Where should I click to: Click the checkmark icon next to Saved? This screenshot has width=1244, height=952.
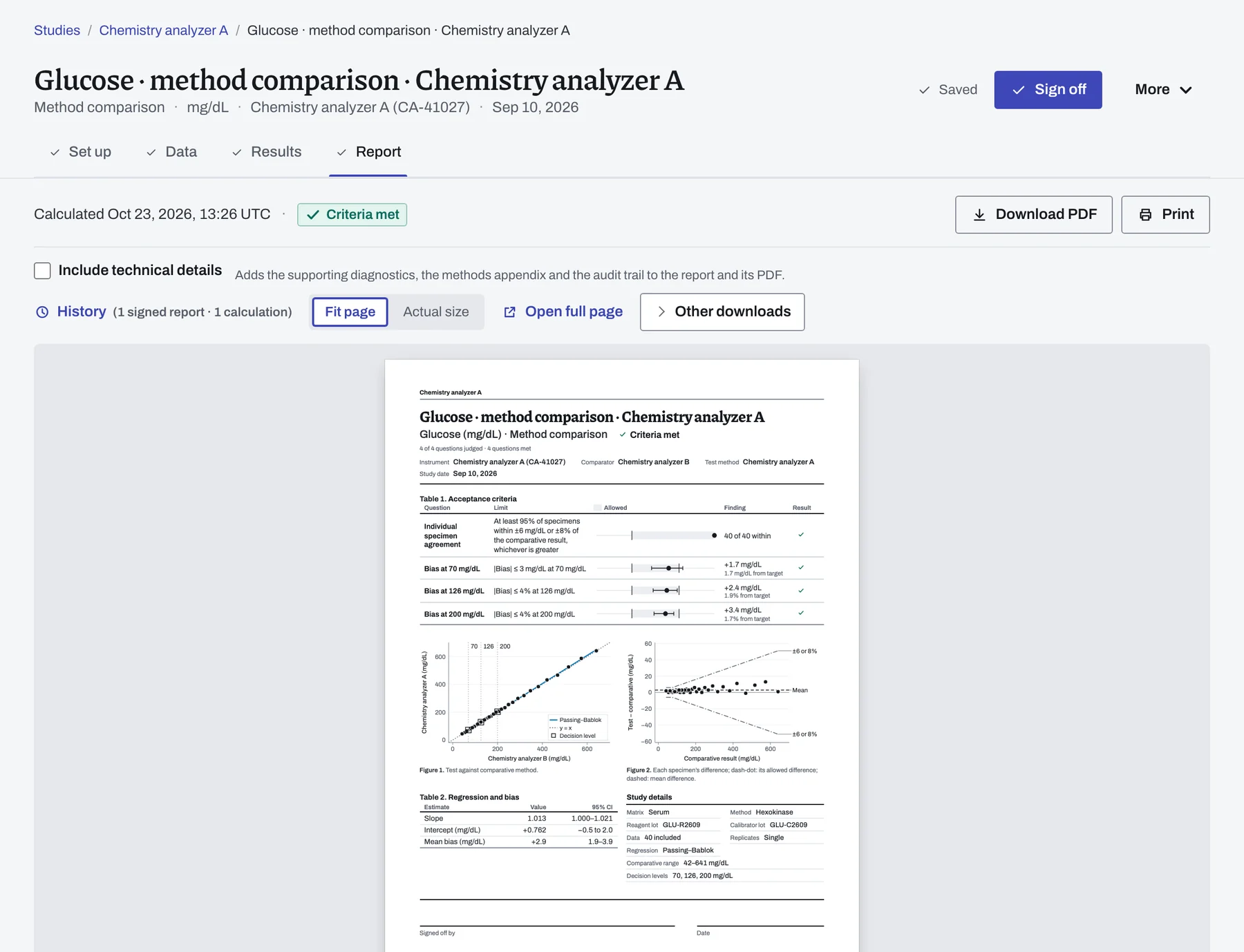(924, 90)
